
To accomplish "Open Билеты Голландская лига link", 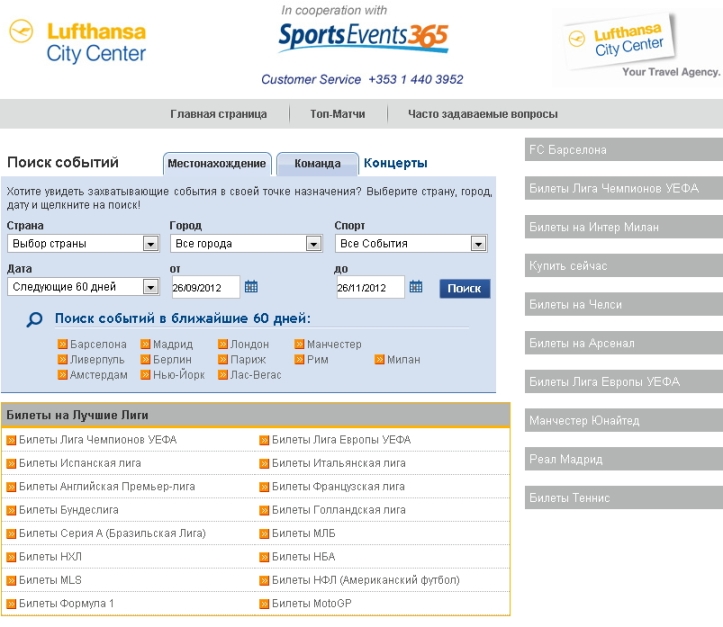I will tap(339, 510).
